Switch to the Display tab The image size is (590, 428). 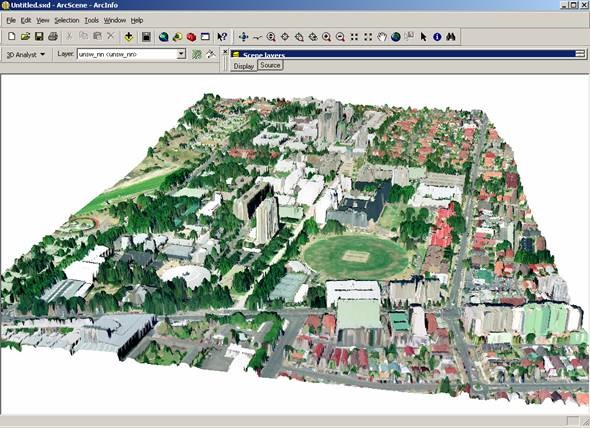[244, 66]
